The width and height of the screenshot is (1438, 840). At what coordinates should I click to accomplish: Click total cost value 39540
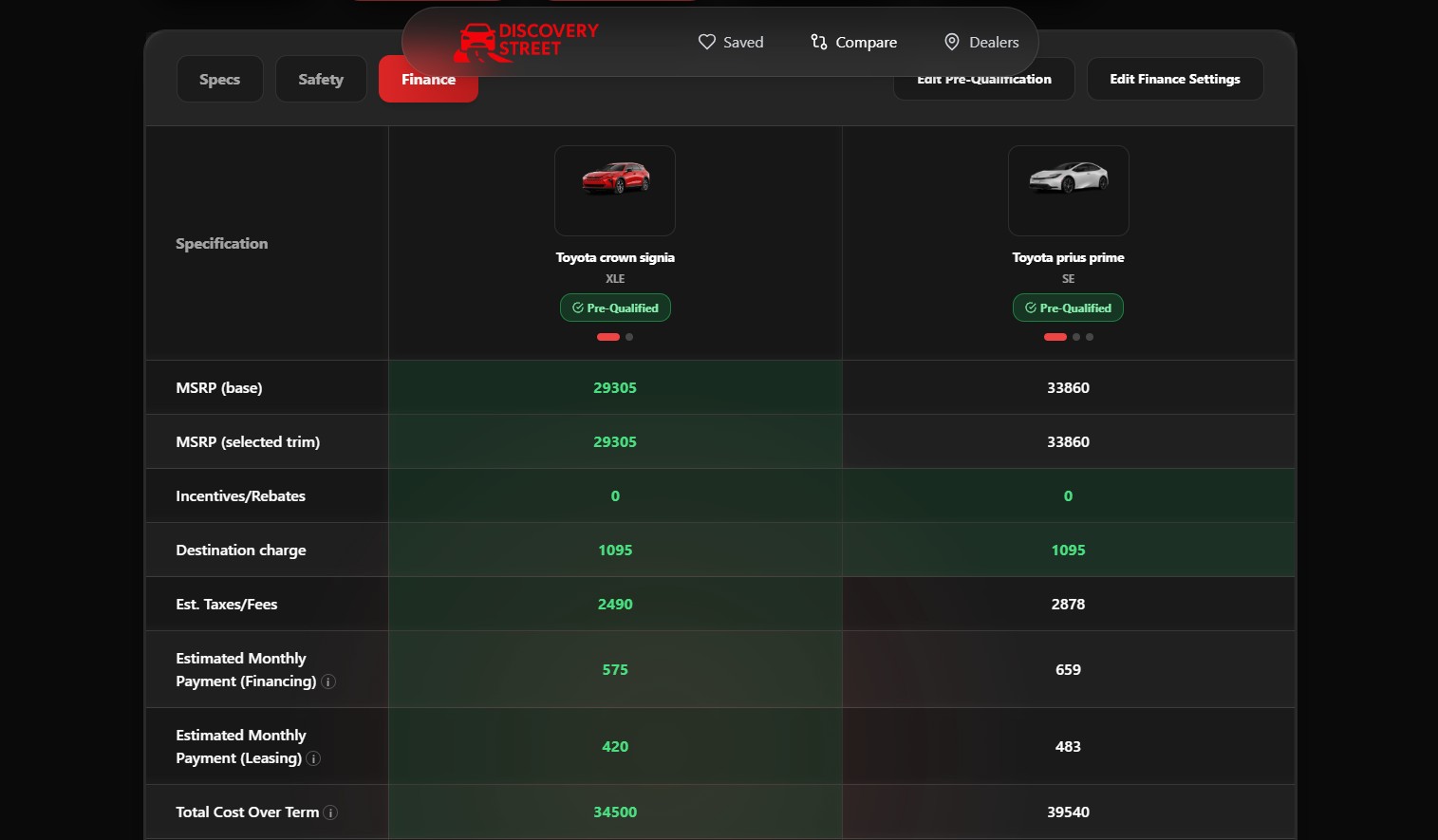[1068, 812]
